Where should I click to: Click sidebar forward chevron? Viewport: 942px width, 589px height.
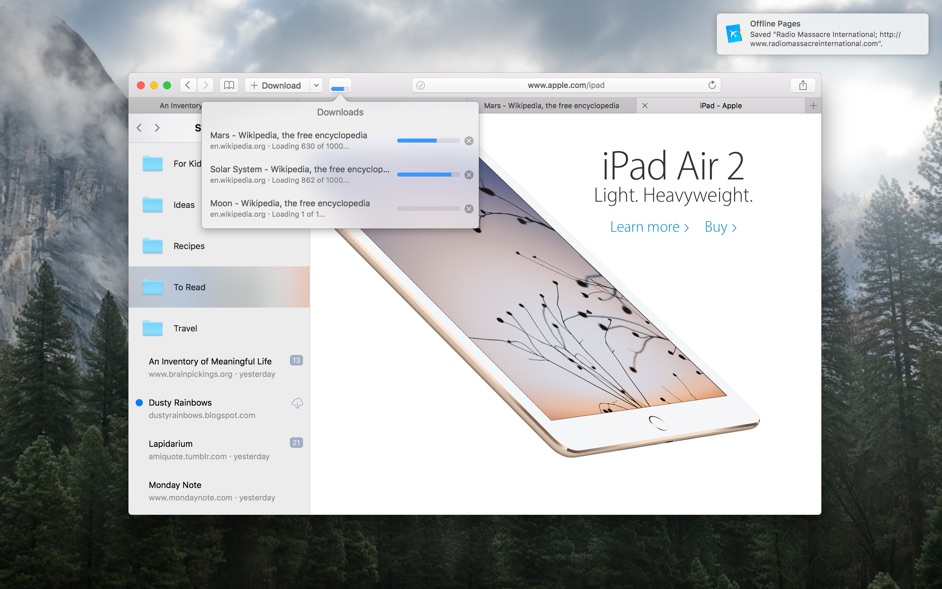tap(157, 128)
